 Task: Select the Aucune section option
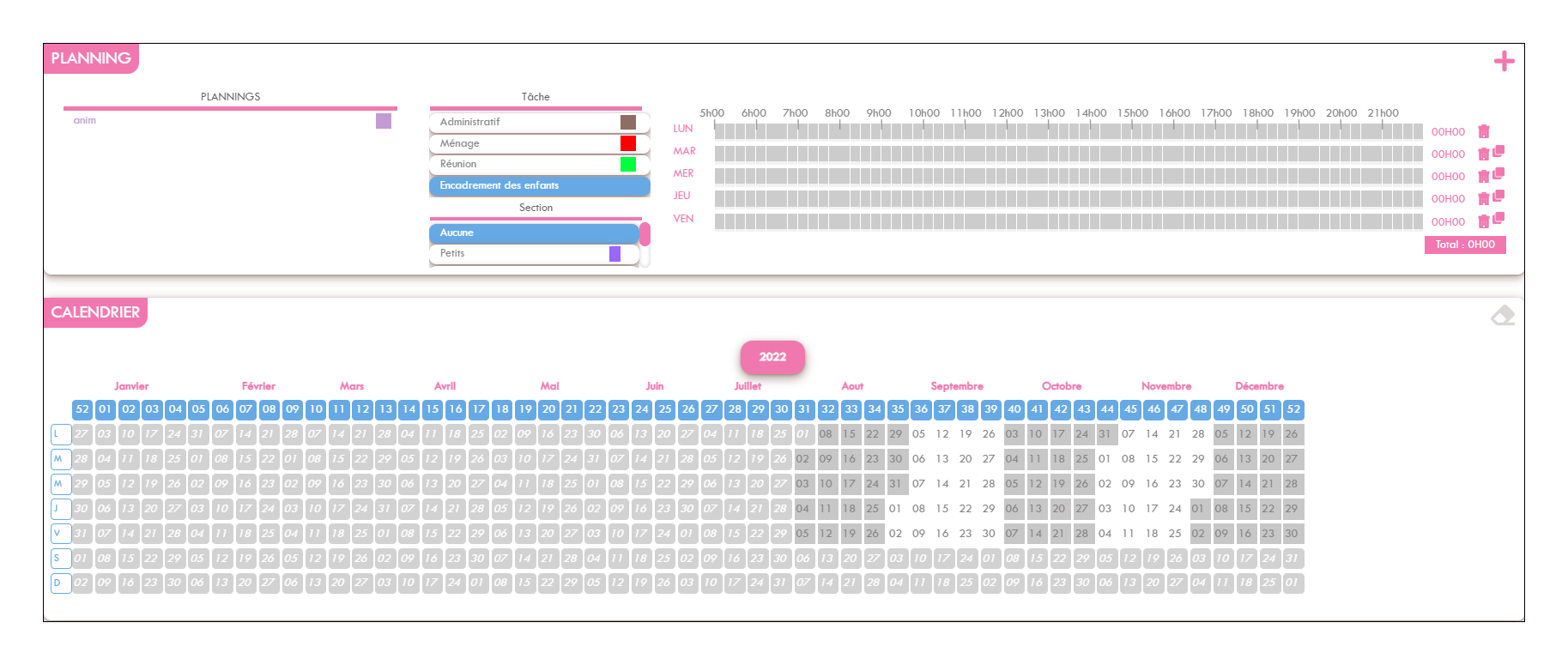point(534,233)
